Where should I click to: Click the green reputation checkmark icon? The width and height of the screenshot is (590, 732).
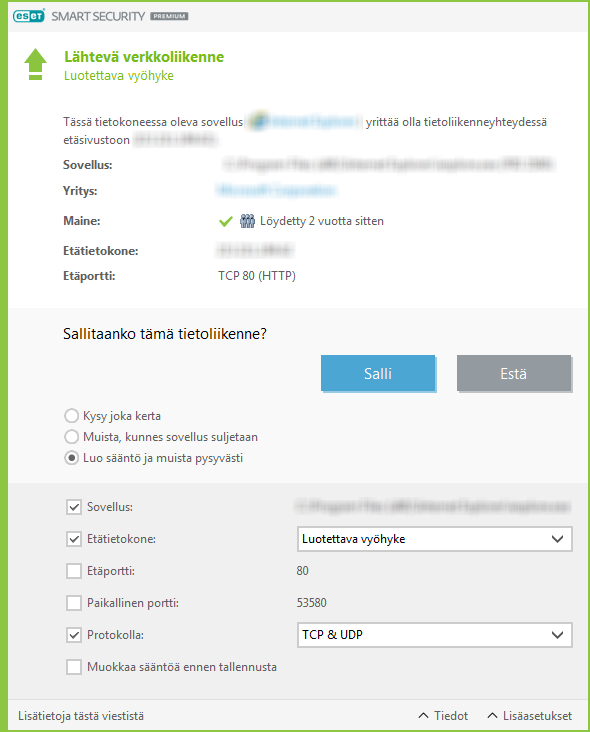(226, 221)
